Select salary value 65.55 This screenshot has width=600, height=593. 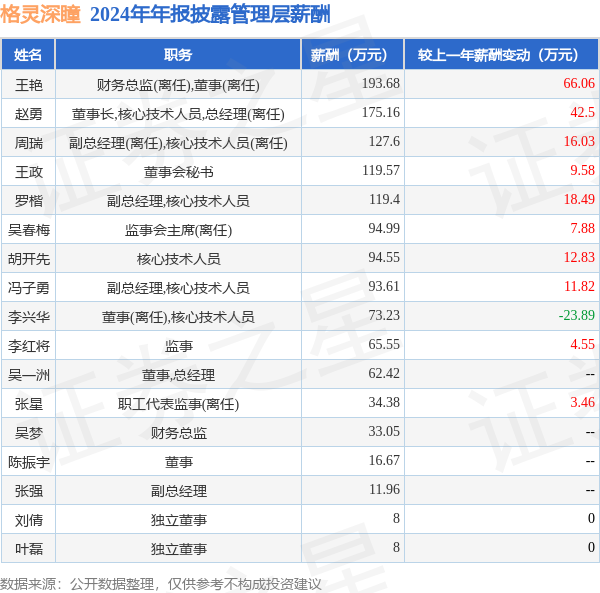[x=384, y=345]
